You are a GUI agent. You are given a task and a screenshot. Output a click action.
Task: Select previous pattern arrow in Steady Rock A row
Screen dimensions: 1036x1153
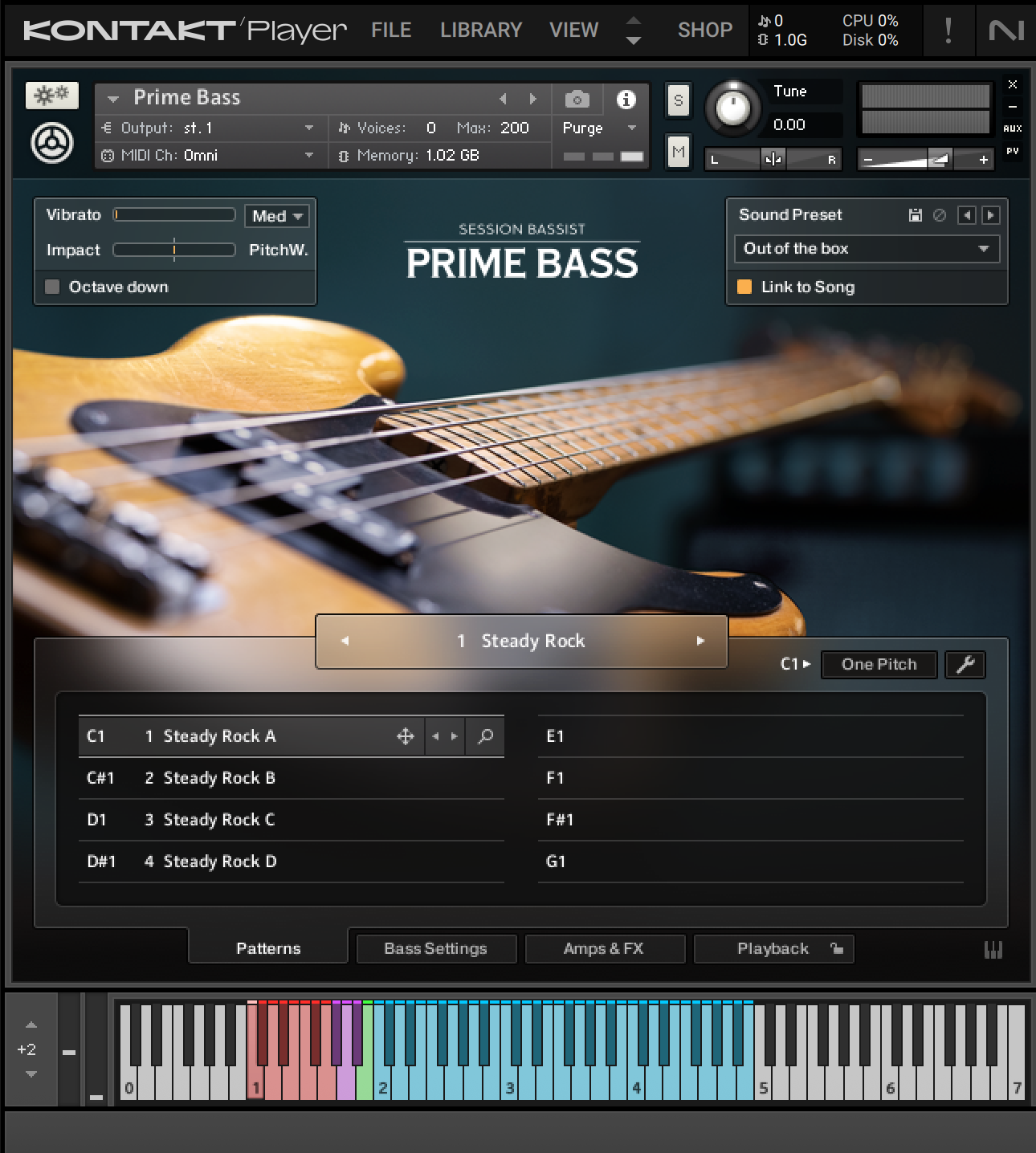click(435, 736)
